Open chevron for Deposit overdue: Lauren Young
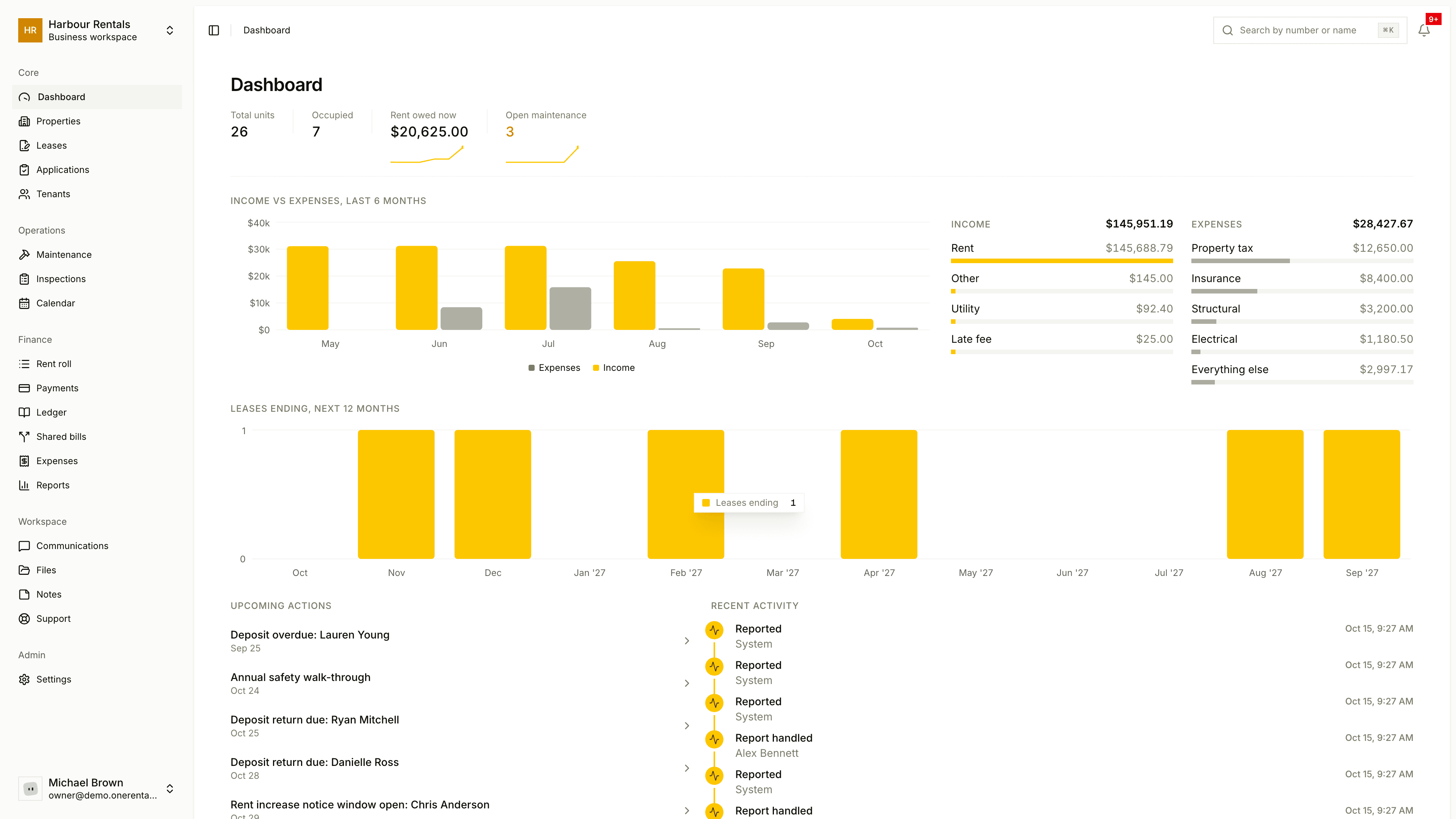Viewport: 1456px width, 819px height. 687,640
